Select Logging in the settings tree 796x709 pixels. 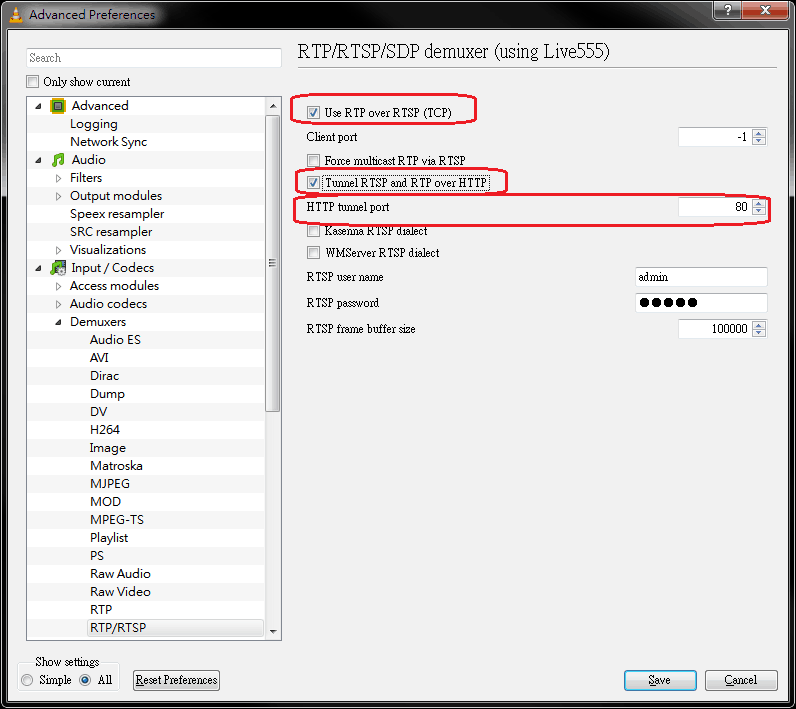93,124
